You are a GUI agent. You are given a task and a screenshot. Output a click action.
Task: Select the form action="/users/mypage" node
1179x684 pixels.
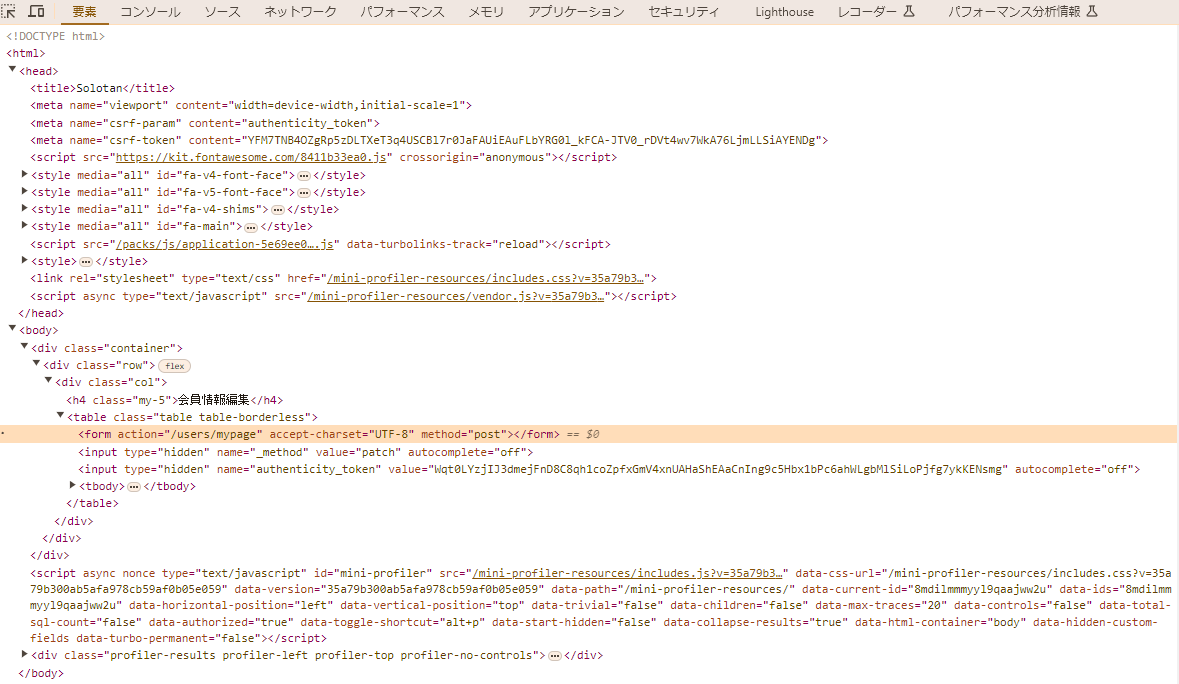point(319,434)
